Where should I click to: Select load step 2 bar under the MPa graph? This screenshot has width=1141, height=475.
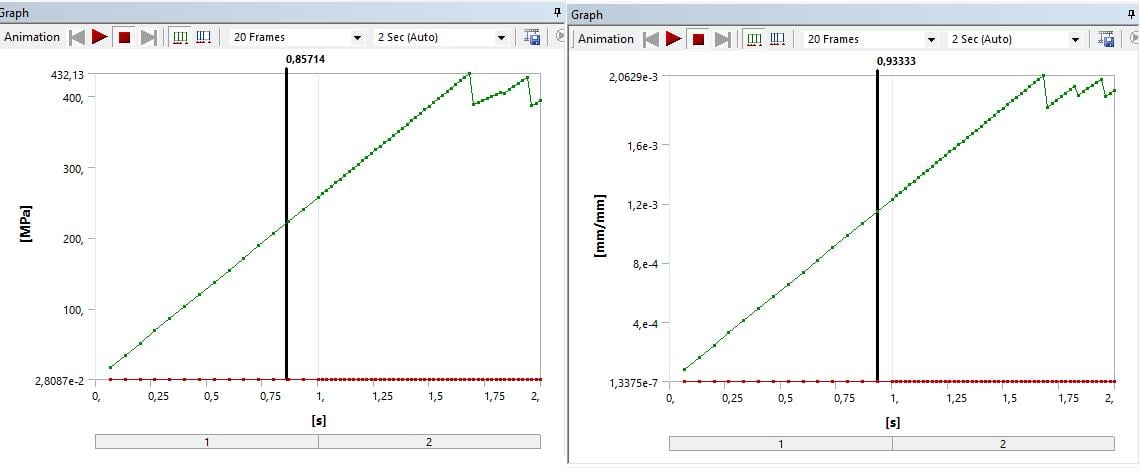click(429, 442)
